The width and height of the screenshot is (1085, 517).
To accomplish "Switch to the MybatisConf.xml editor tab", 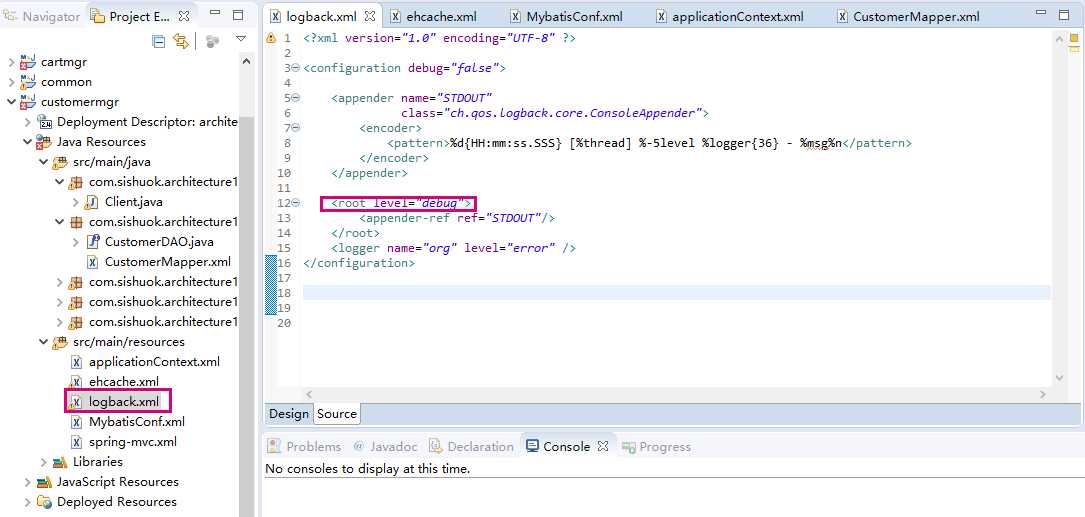I will tap(566, 16).
